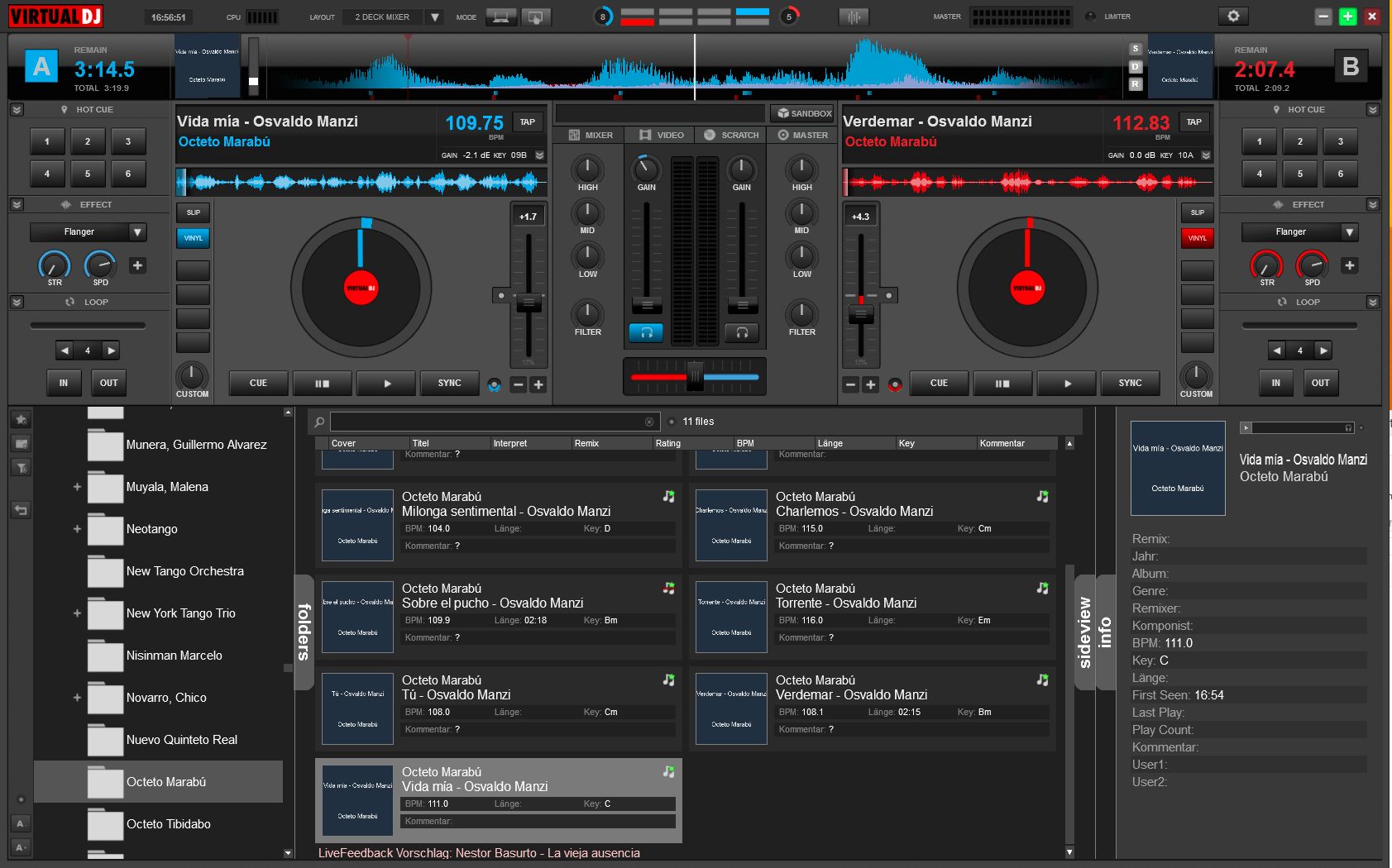The height and width of the screenshot is (868, 1392).
Task: Set loop IN point on deck A
Action: click(x=64, y=383)
